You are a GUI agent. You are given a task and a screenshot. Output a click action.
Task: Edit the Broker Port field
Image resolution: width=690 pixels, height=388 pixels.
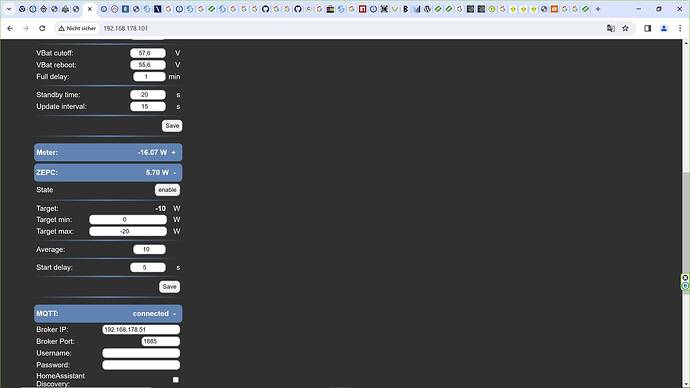click(x=161, y=341)
